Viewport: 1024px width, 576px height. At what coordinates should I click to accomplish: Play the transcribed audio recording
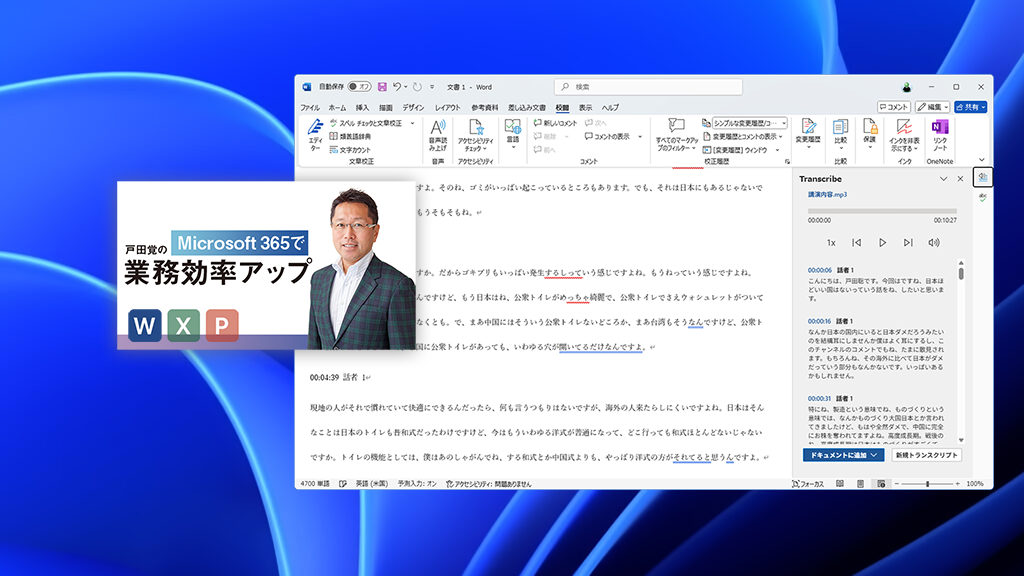coord(882,242)
